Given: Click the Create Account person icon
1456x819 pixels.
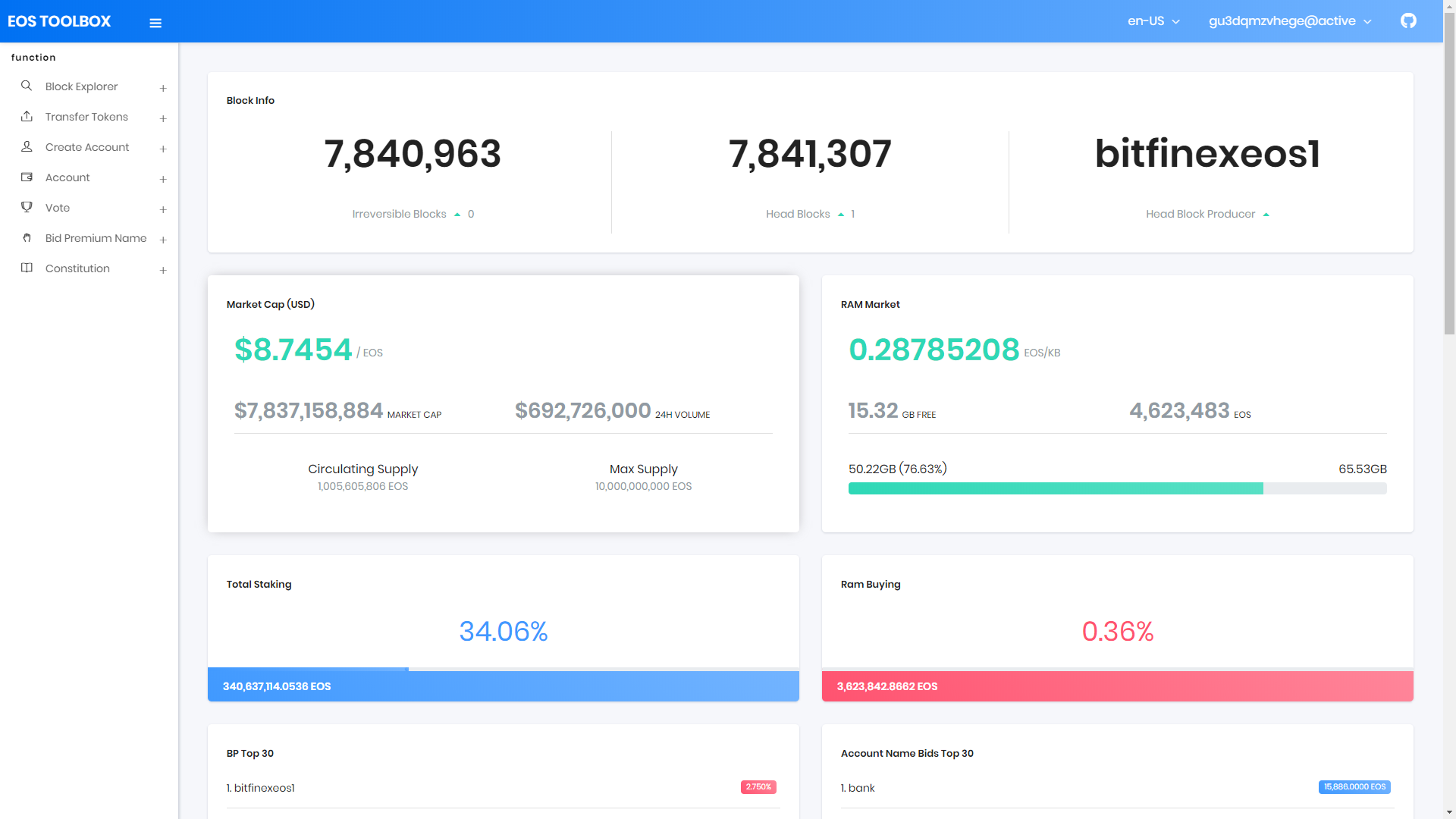Looking at the screenshot, I should tap(27, 147).
